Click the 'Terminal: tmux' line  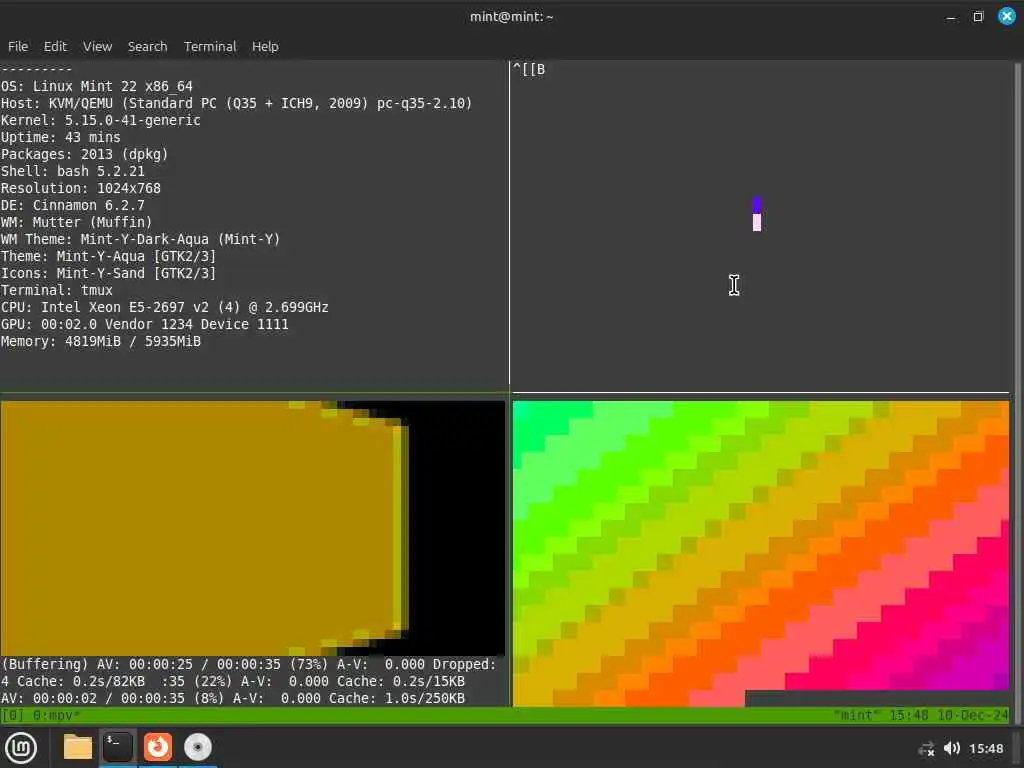pos(57,290)
